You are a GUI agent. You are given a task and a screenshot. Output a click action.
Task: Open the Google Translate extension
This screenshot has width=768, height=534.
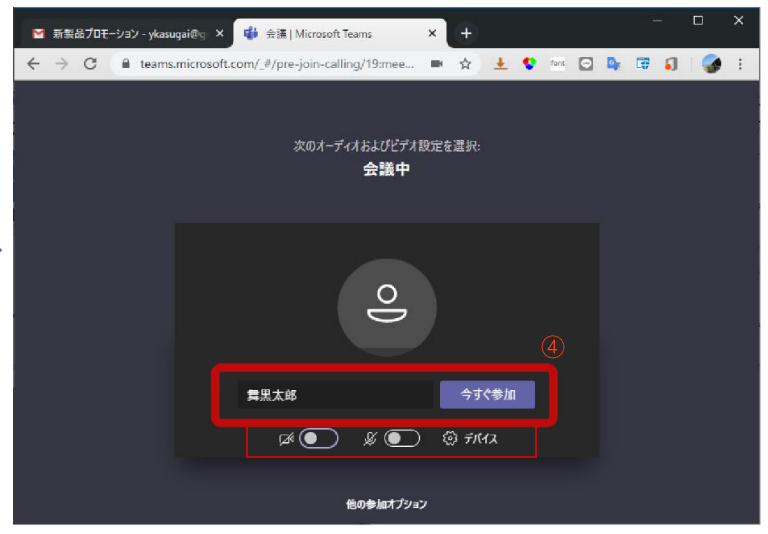pos(615,63)
